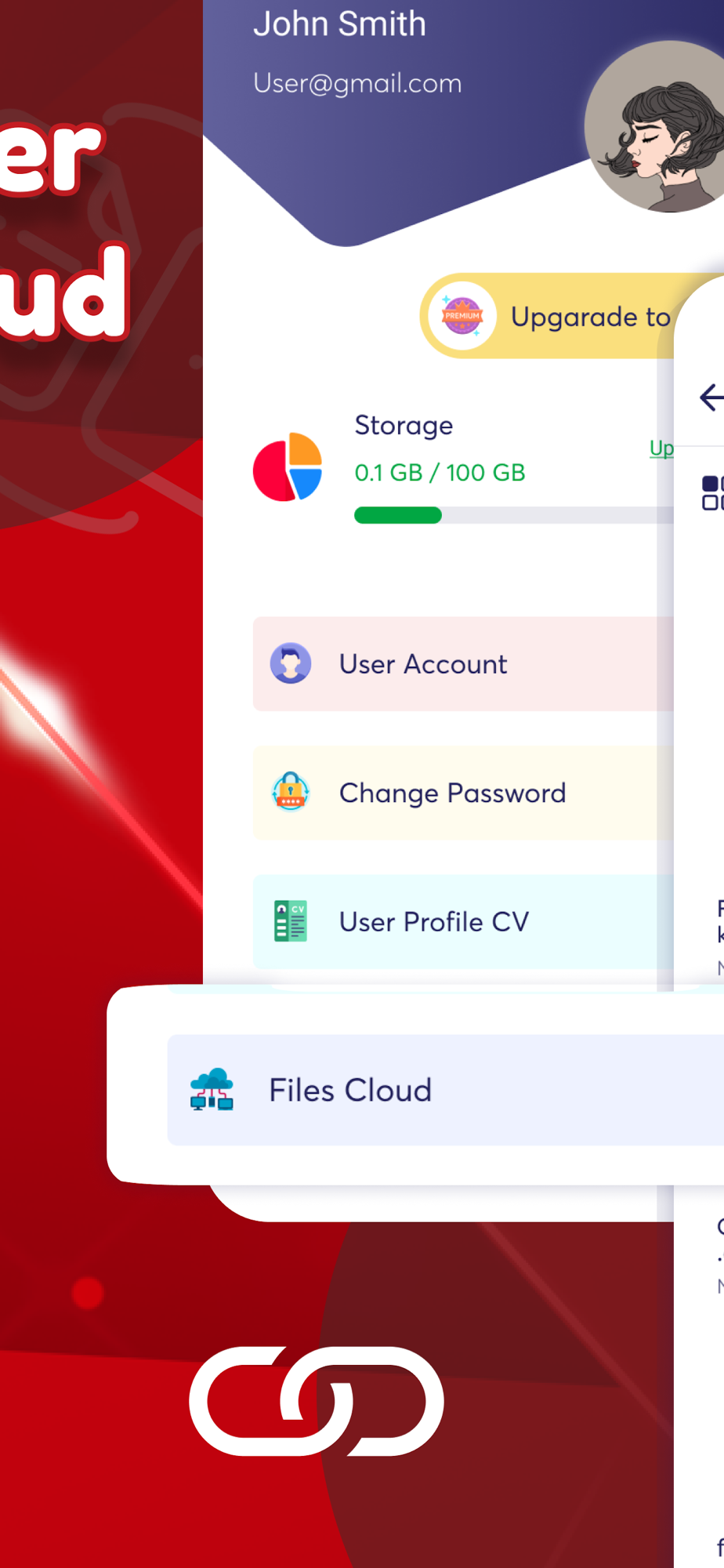This screenshot has width=724, height=1568.
Task: Click the grid view icon on right panel
Action: tap(713, 493)
